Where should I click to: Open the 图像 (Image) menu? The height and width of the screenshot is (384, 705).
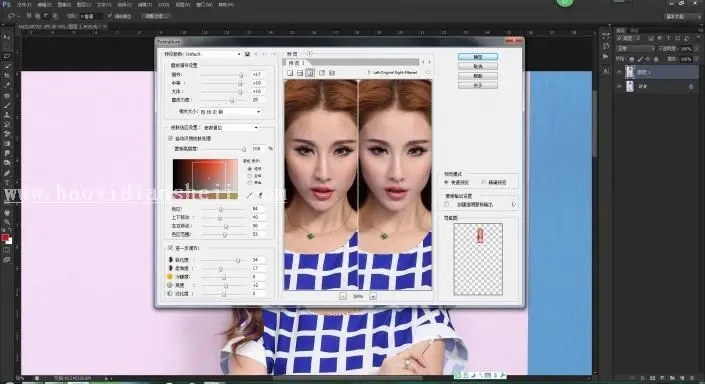64,4
